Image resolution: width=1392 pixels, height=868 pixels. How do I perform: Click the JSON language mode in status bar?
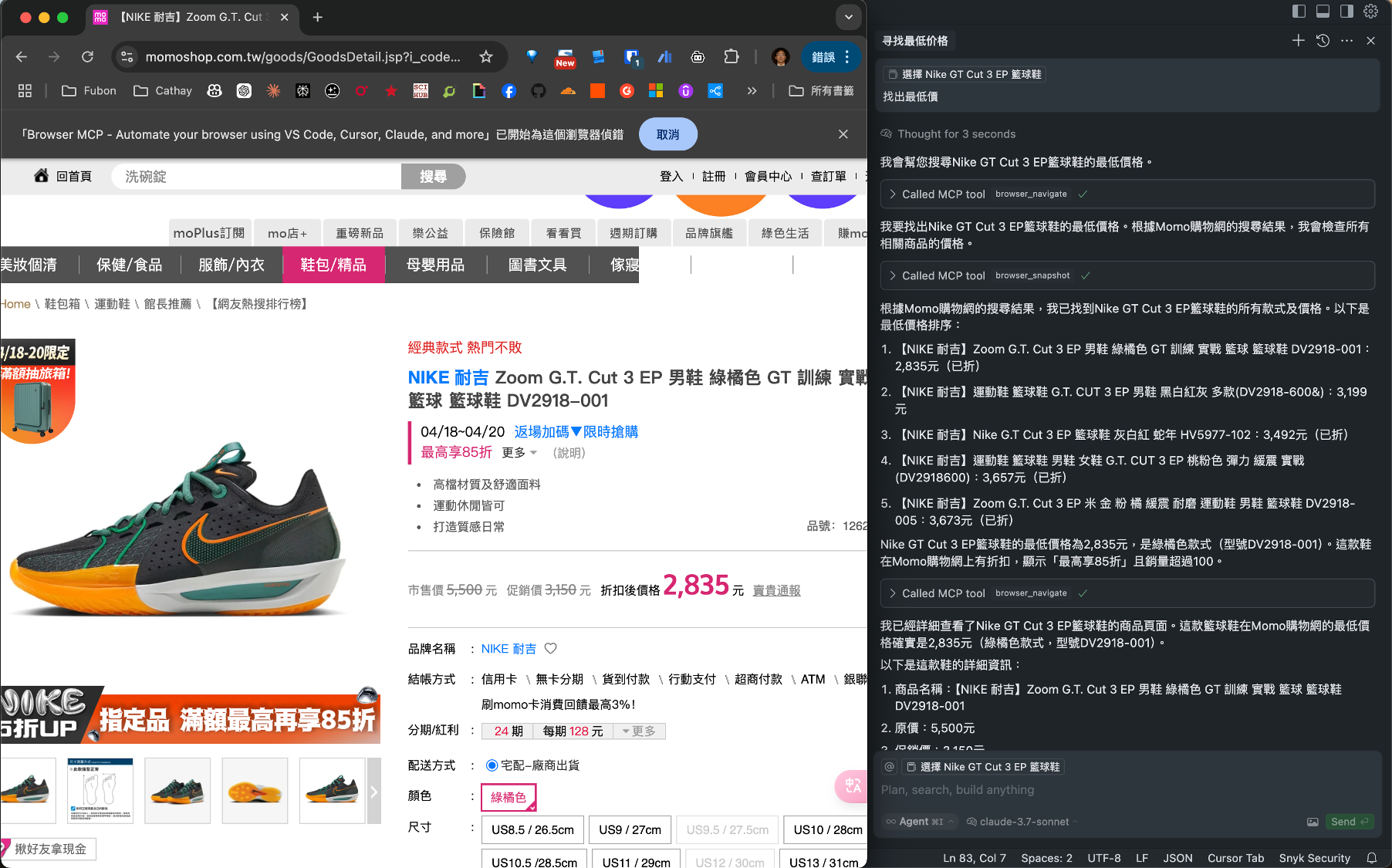click(x=1177, y=858)
